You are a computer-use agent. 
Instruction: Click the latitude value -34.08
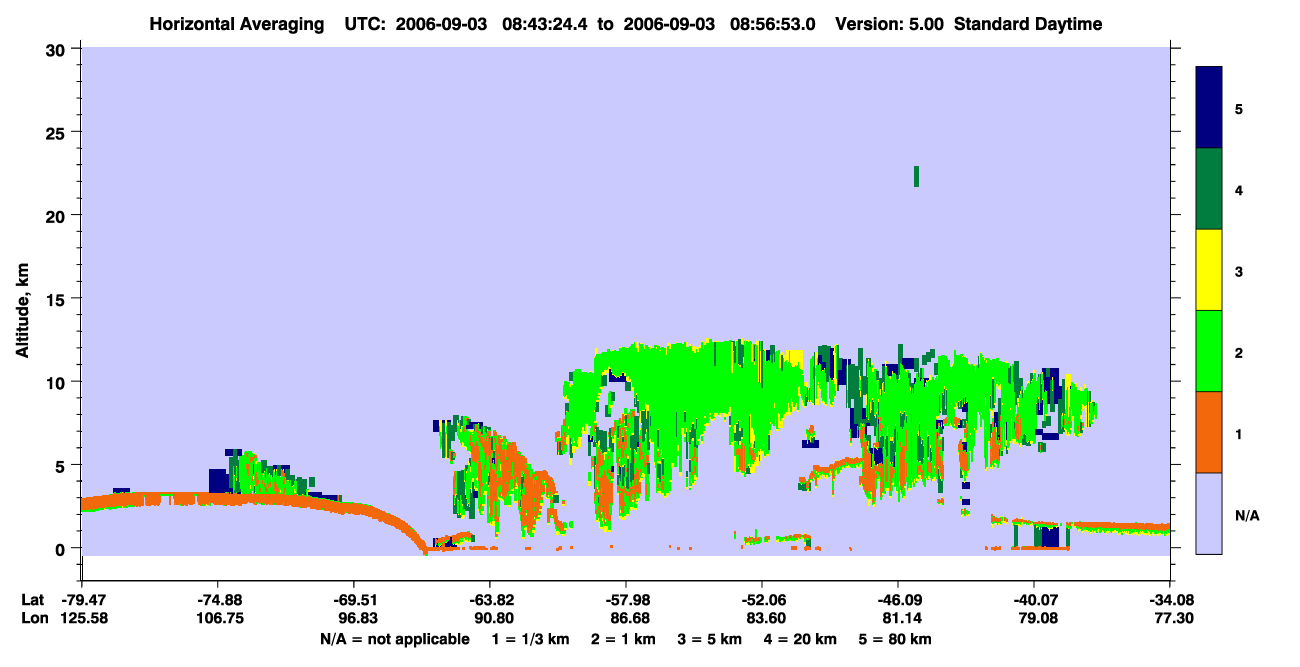tap(1170, 600)
